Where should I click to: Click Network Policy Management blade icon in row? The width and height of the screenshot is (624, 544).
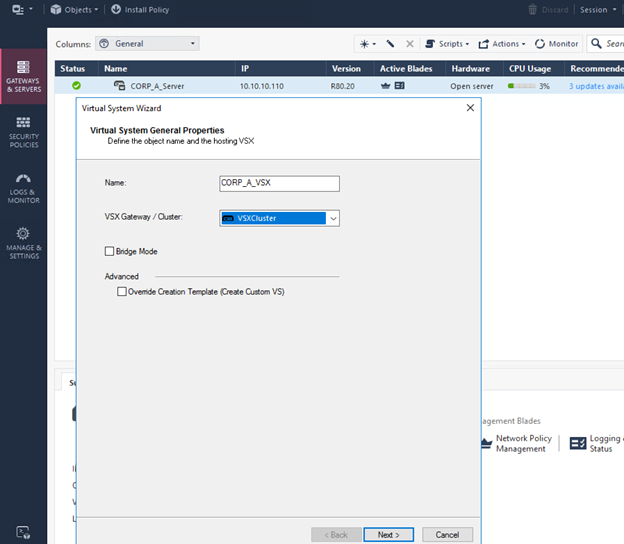(385, 86)
